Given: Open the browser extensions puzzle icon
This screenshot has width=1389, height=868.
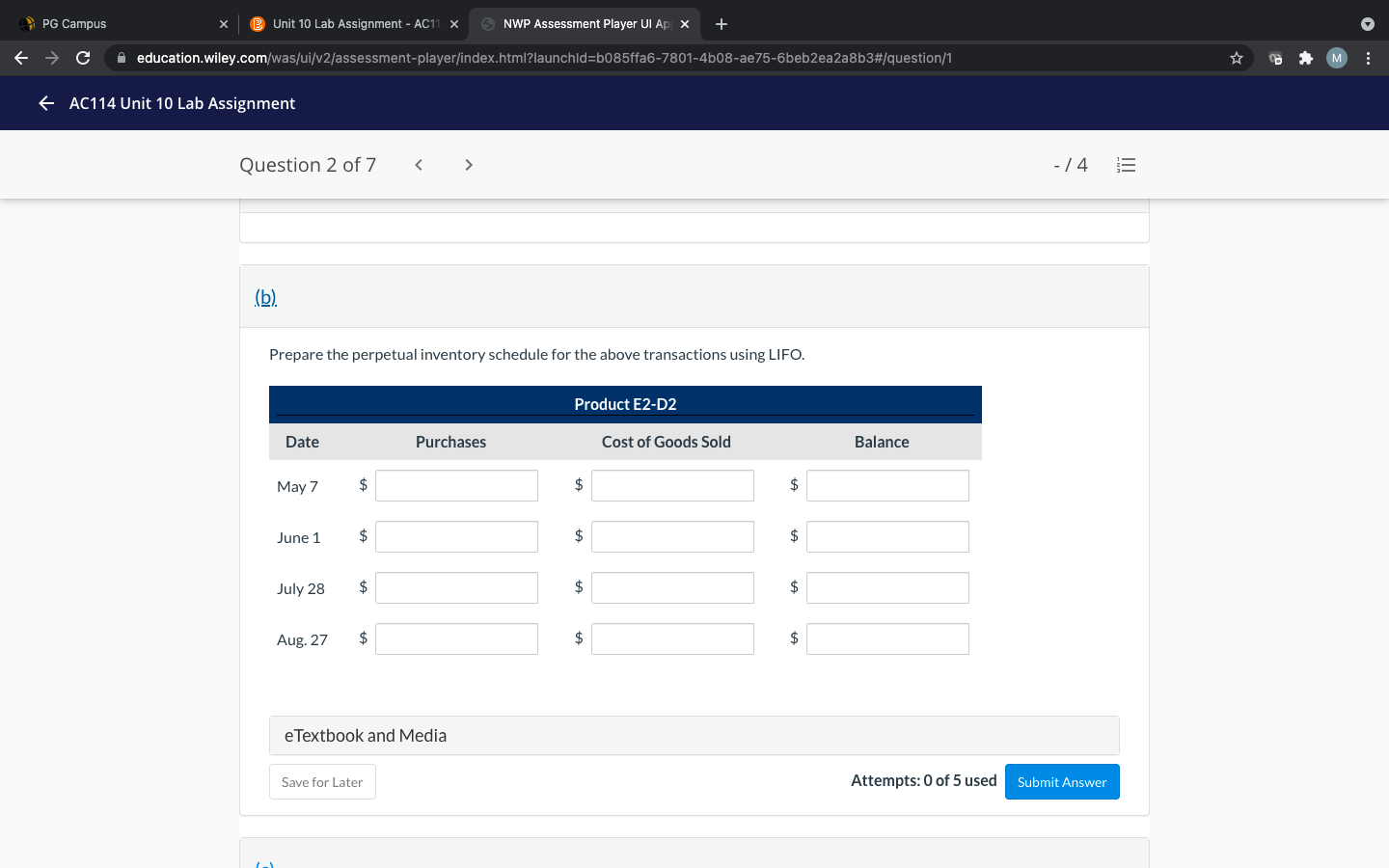Looking at the screenshot, I should pyautogui.click(x=1306, y=58).
